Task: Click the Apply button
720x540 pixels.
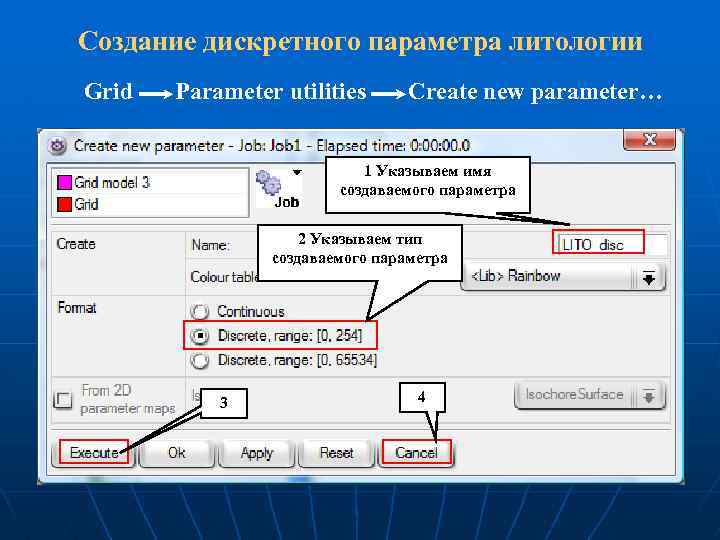Action: coord(257,453)
